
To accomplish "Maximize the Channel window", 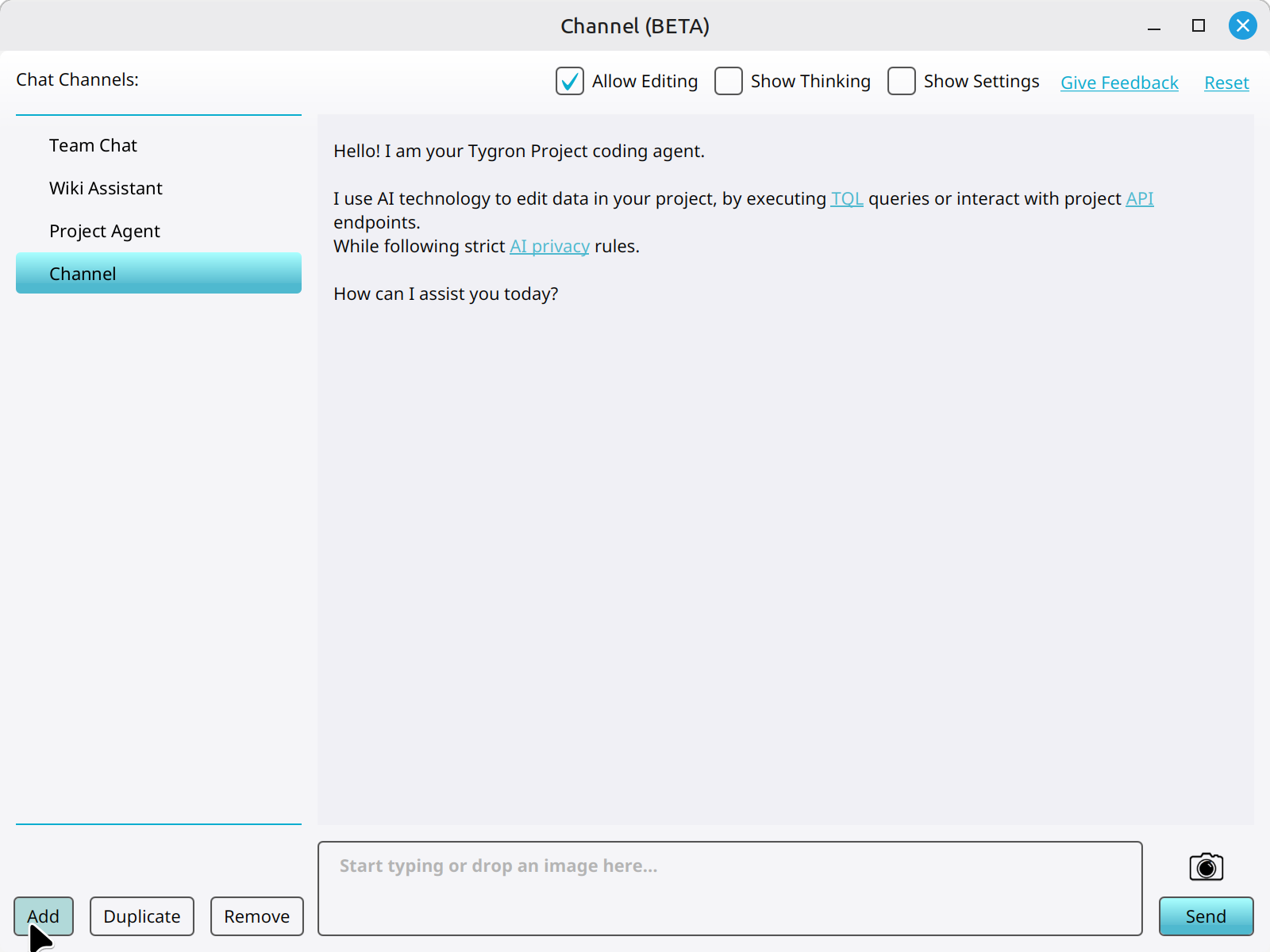I will [x=1199, y=25].
